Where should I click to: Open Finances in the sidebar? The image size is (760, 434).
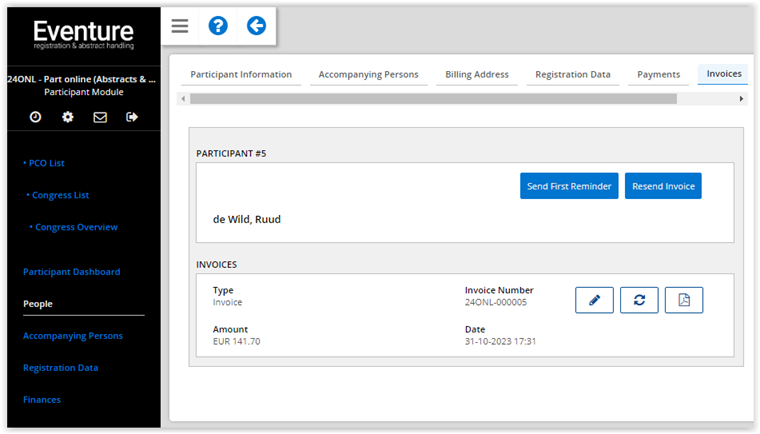click(42, 400)
